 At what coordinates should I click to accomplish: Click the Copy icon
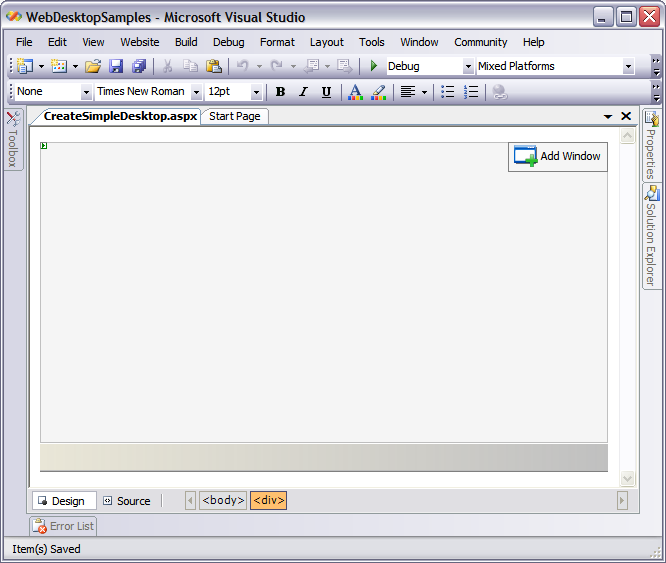click(190, 66)
